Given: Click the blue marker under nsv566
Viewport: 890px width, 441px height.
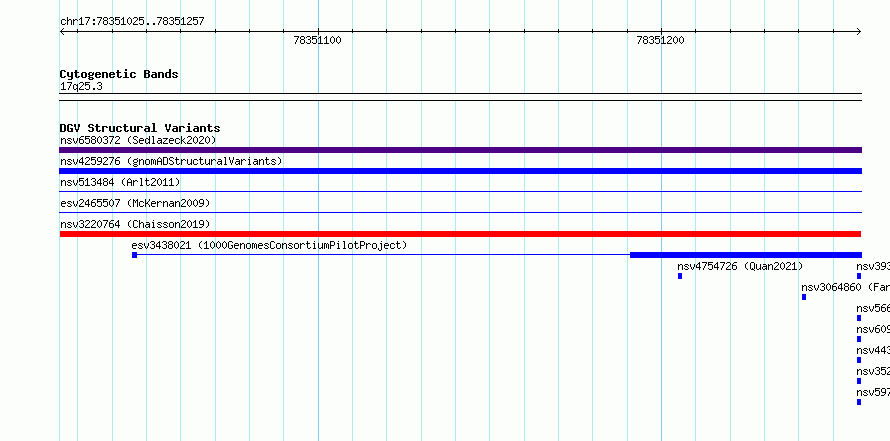Looking at the screenshot, I should 859,318.
